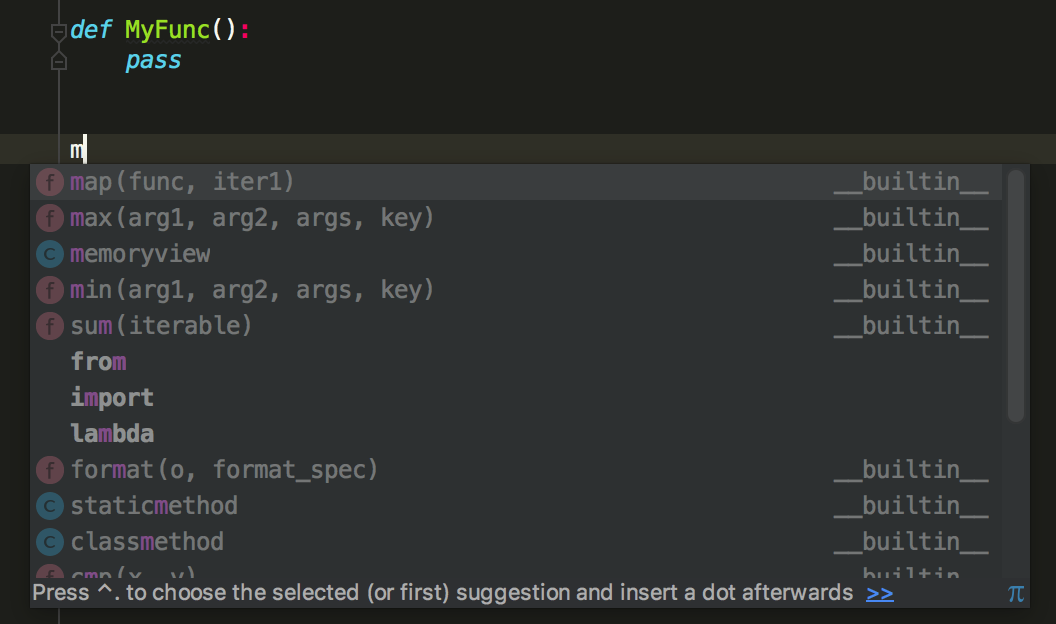The height and width of the screenshot is (624, 1056).
Task: Select the map(func, iter1) completion
Action: click(x=182, y=182)
